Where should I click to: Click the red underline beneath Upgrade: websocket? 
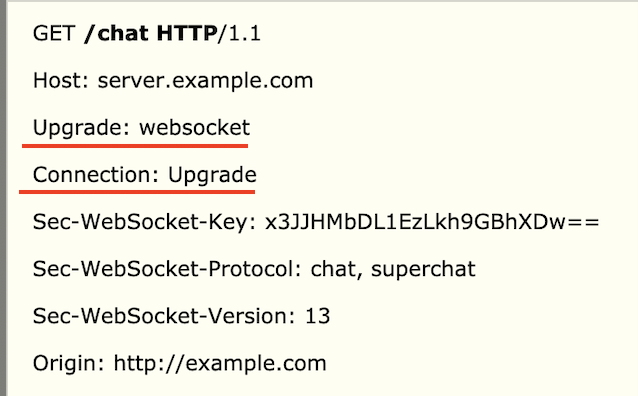[135, 146]
